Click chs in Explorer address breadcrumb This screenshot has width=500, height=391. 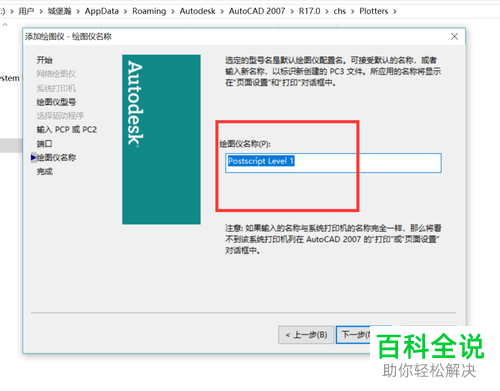[340, 11]
